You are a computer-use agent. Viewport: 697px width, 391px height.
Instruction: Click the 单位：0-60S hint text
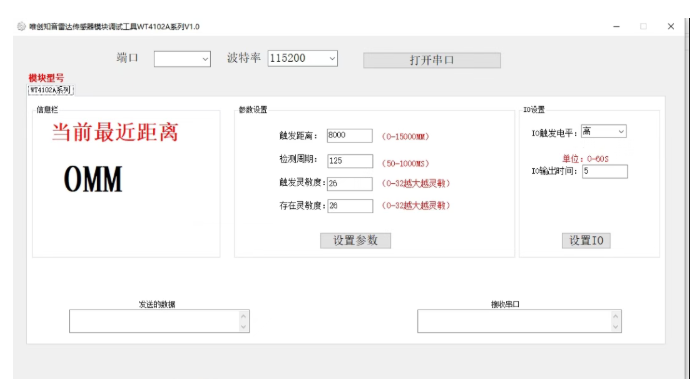[x=585, y=159]
